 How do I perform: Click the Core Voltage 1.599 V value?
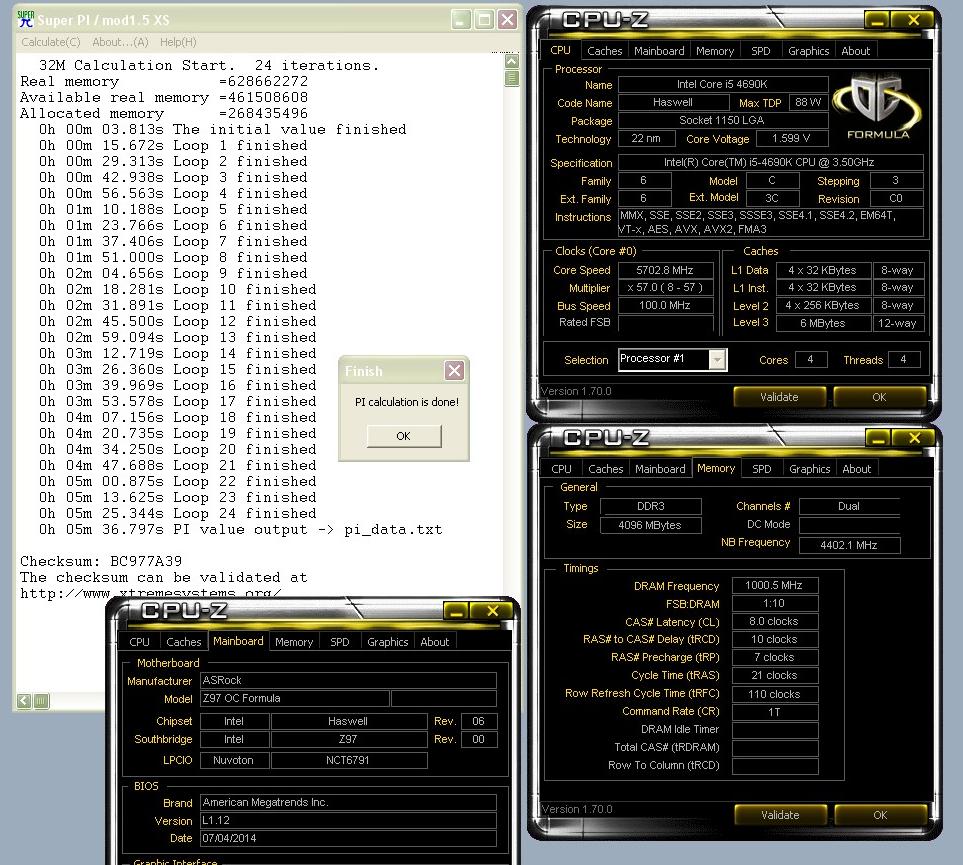click(792, 139)
